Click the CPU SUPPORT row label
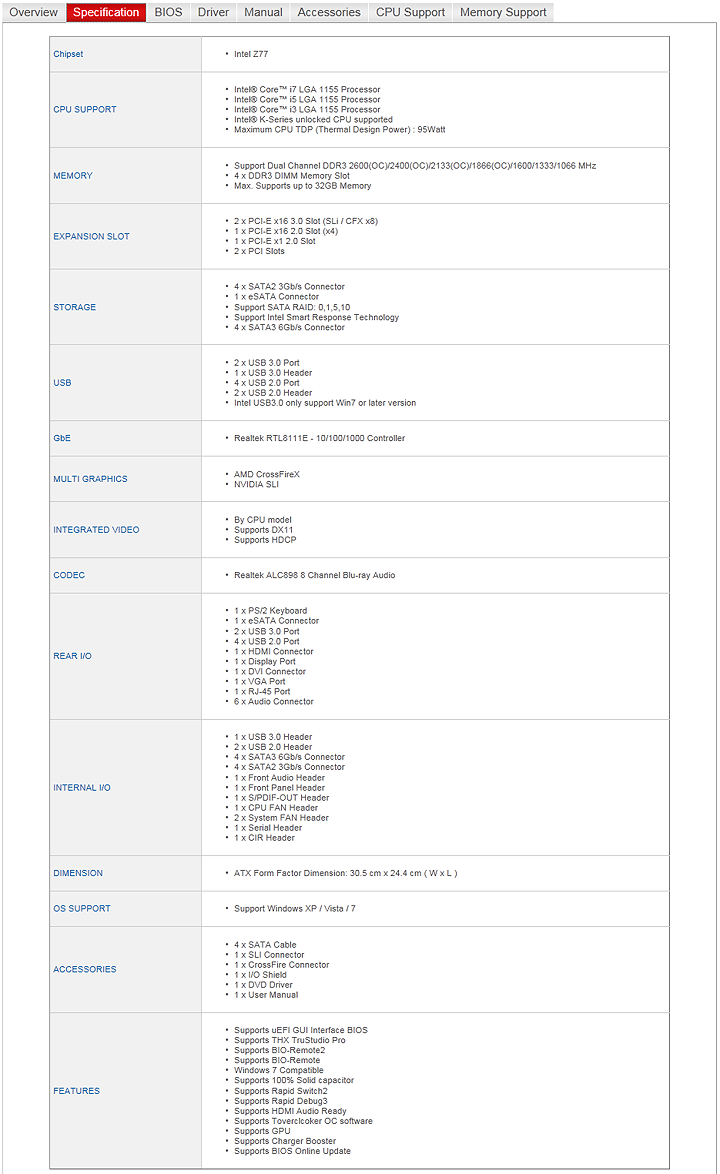The width and height of the screenshot is (720, 1174). 85,110
